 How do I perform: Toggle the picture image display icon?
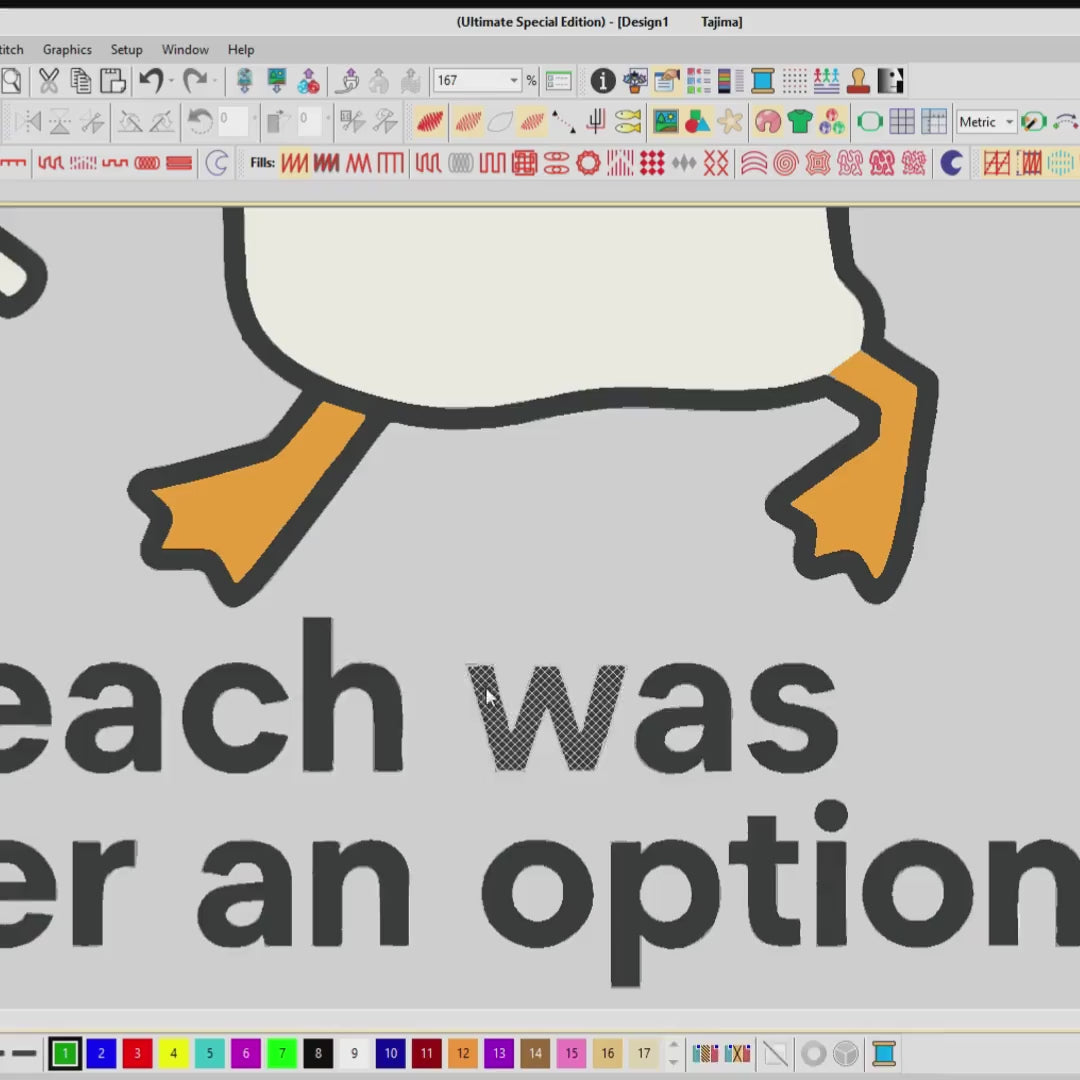pyautogui.click(x=665, y=122)
